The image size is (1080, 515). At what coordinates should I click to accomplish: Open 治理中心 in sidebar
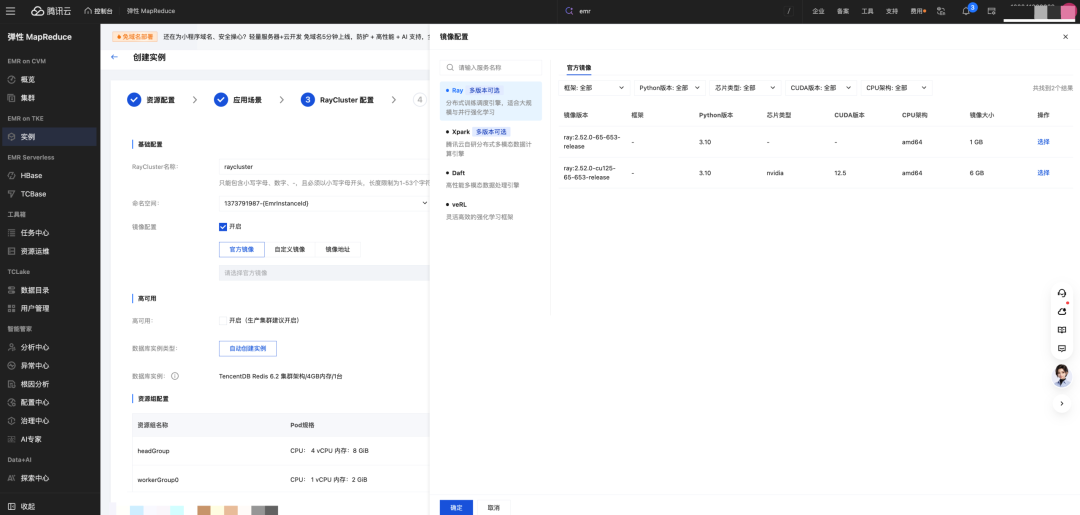point(34,421)
